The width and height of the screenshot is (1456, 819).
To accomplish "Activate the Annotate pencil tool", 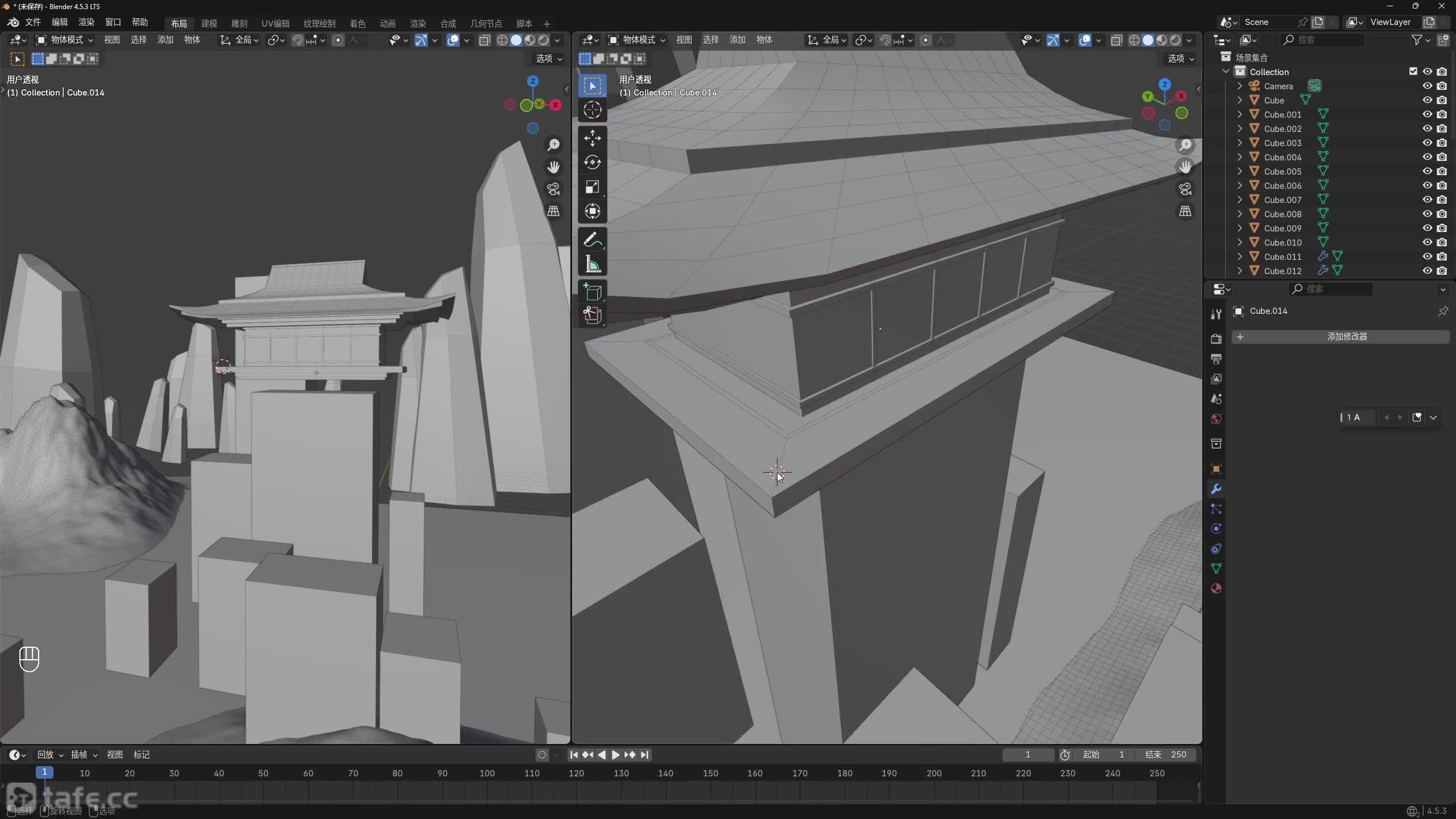I will tap(592, 240).
